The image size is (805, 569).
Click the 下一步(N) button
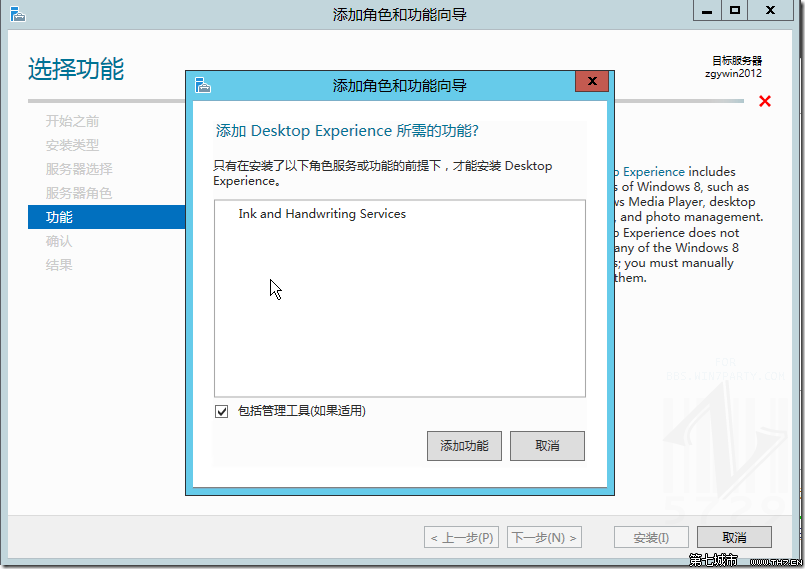(544, 538)
